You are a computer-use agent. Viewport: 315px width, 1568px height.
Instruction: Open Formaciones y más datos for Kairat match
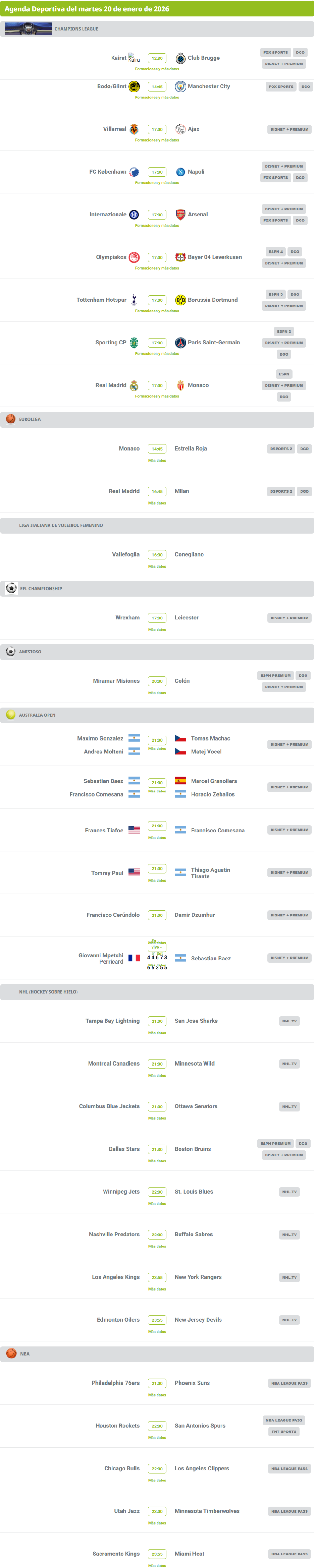click(157, 70)
